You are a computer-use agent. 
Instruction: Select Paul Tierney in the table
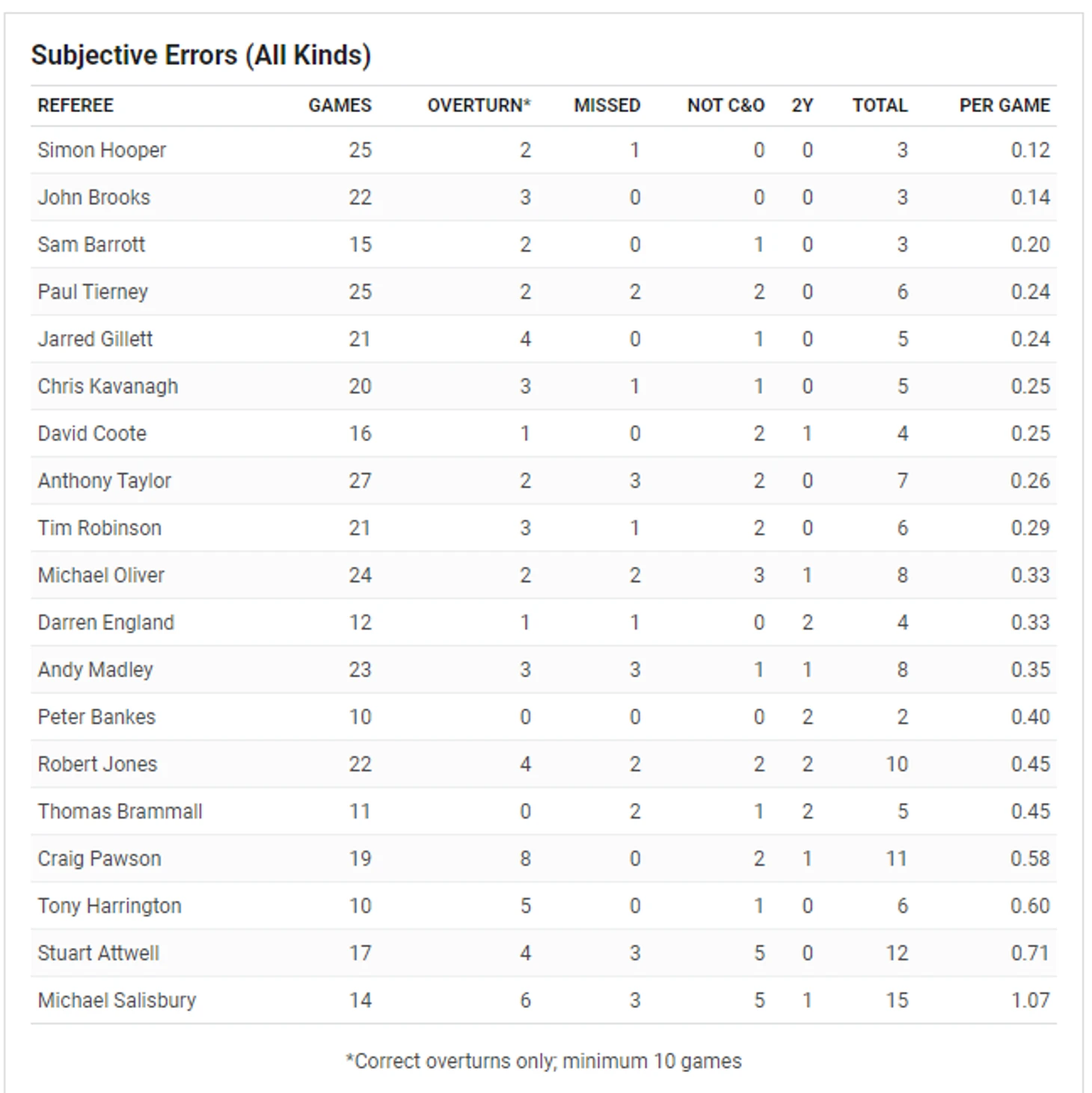[x=93, y=292]
